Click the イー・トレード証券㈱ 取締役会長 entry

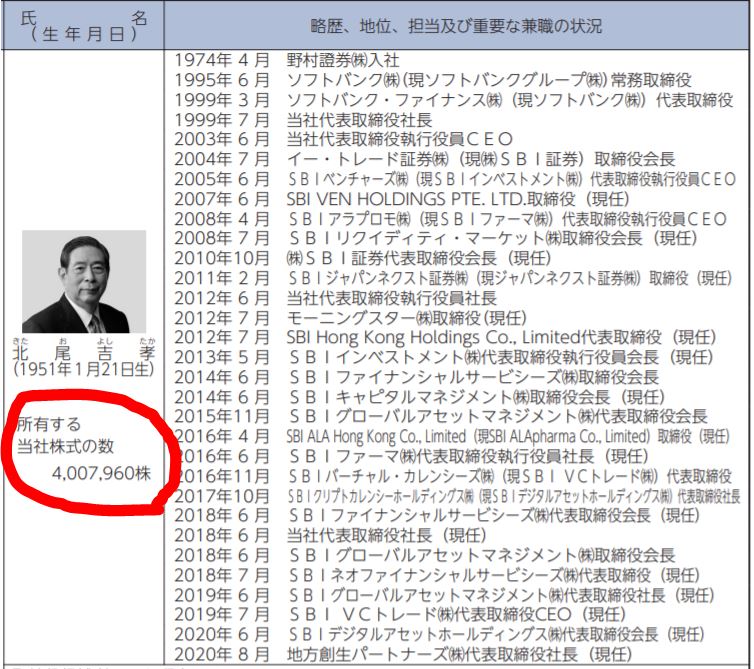click(x=481, y=159)
